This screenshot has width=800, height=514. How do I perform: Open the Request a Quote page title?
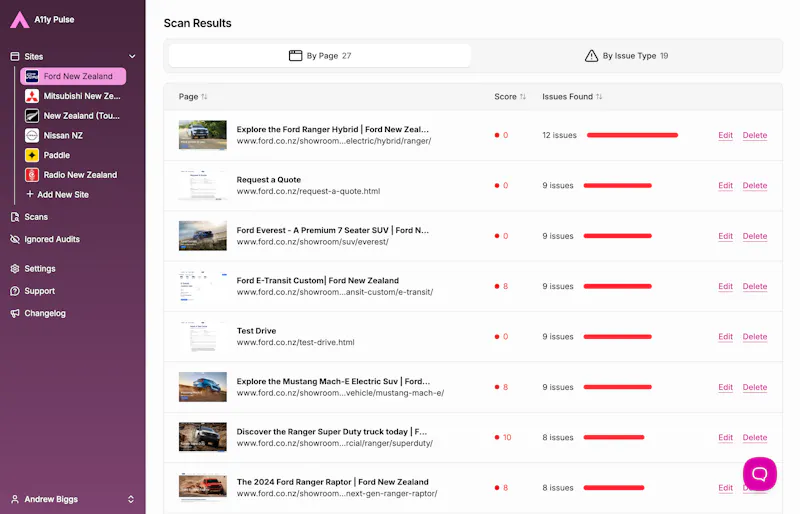[x=268, y=180]
